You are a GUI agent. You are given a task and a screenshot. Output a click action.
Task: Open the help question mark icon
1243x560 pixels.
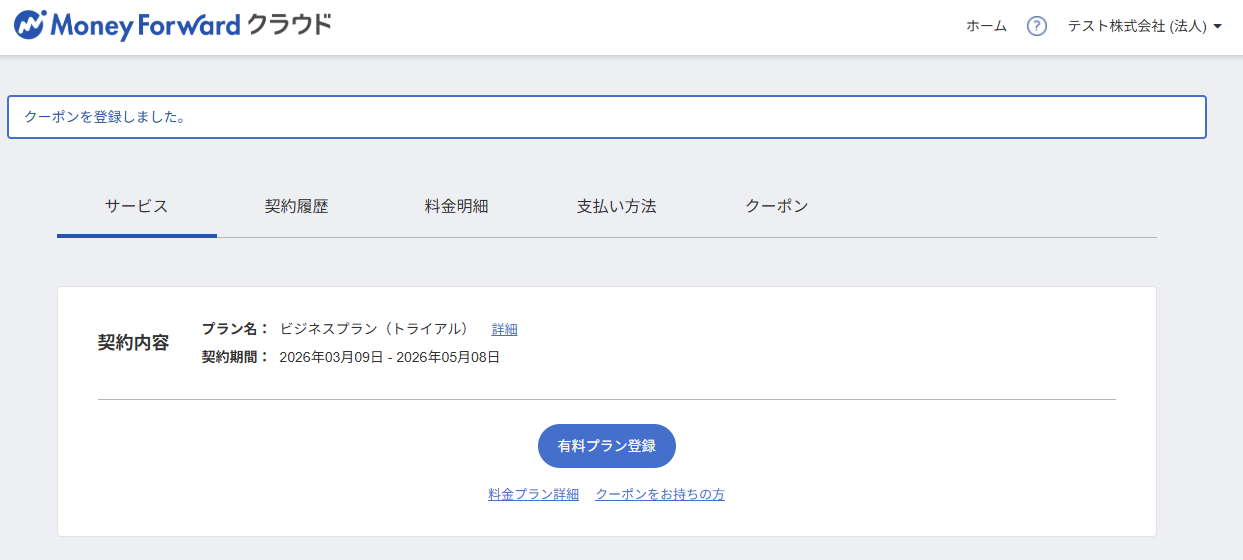(x=1037, y=26)
